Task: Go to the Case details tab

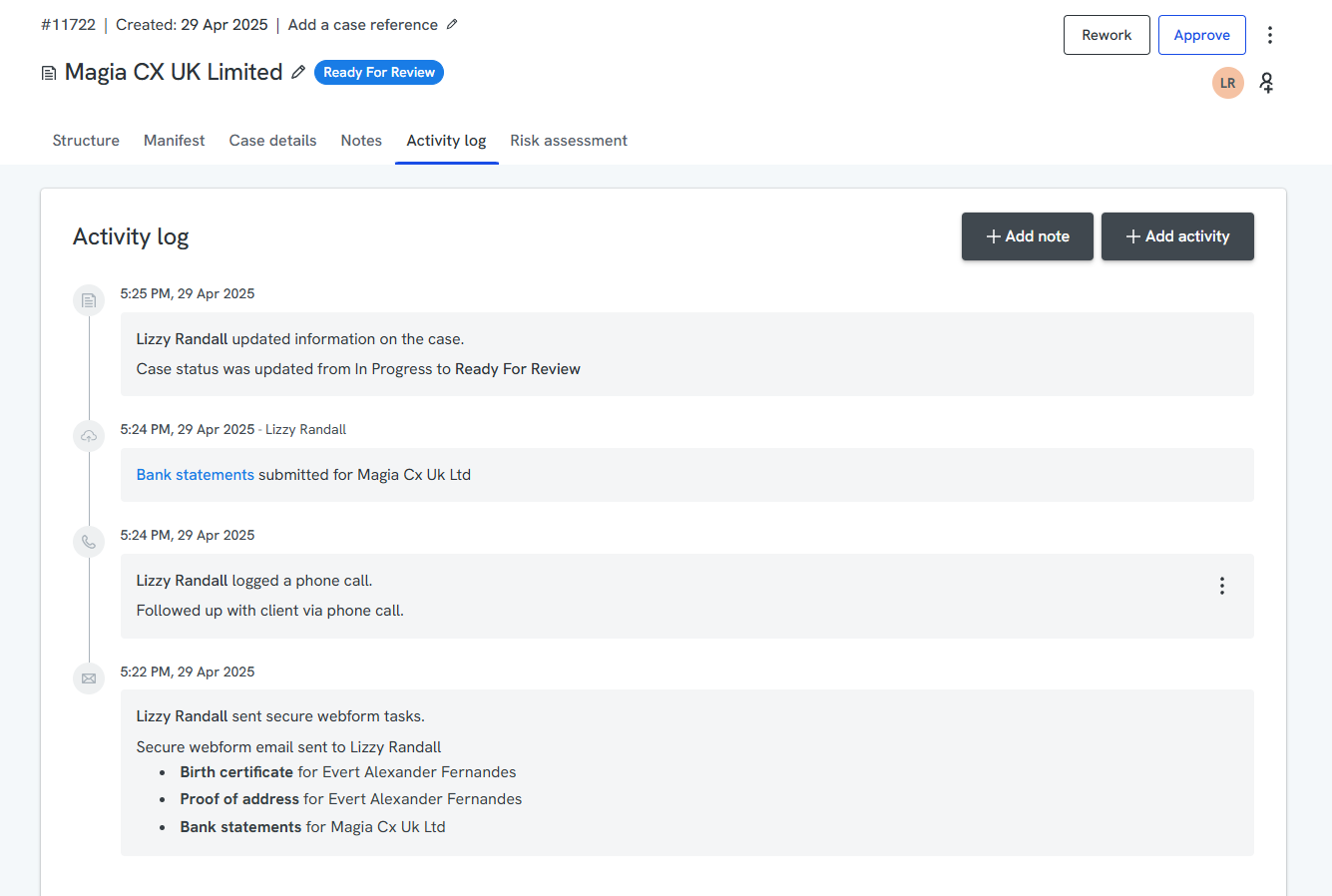Action: [272, 141]
